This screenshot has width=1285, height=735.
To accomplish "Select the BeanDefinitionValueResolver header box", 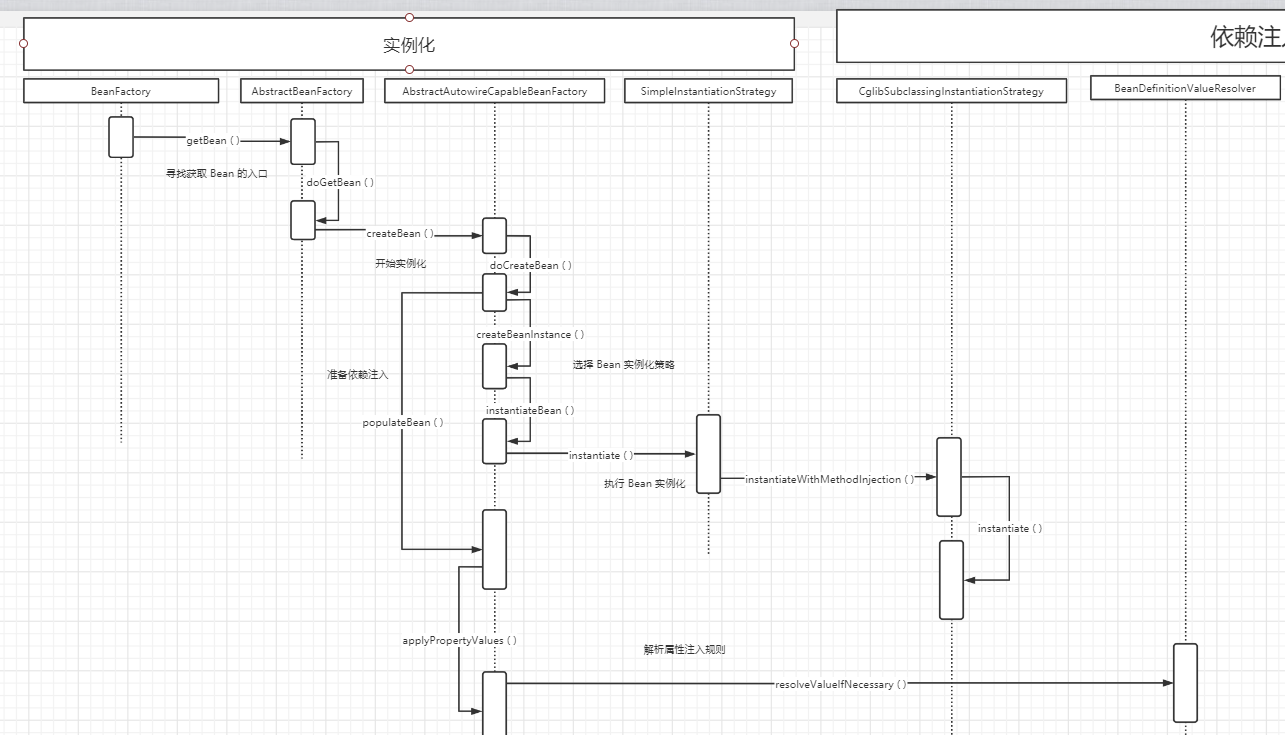I will coord(1185,89).
